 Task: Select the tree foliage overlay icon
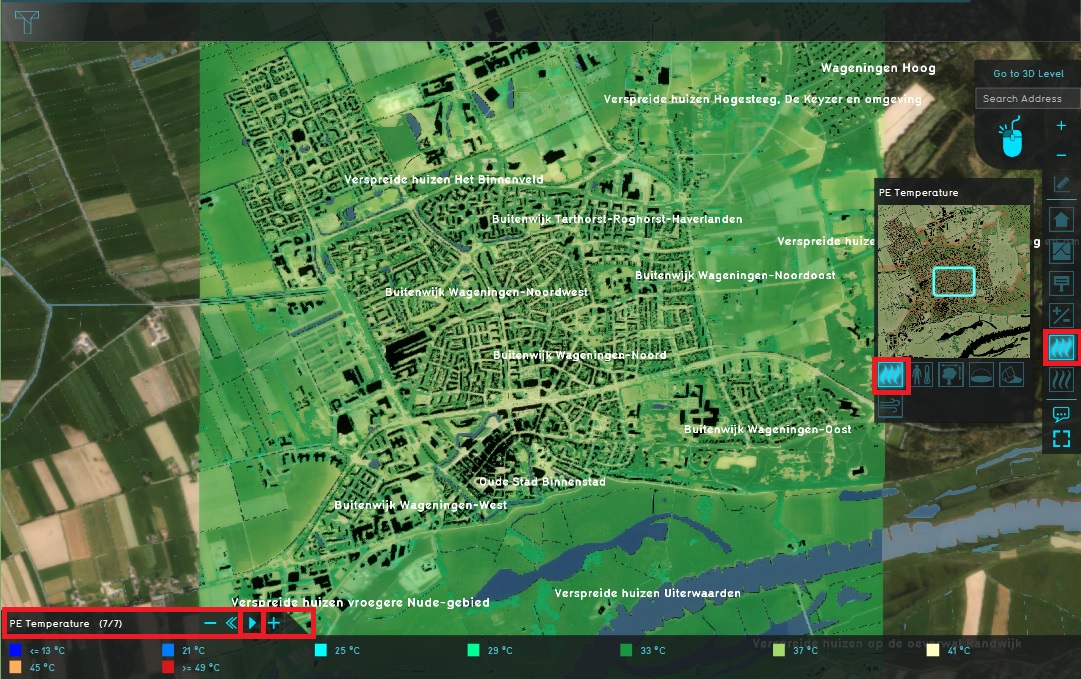click(x=951, y=375)
